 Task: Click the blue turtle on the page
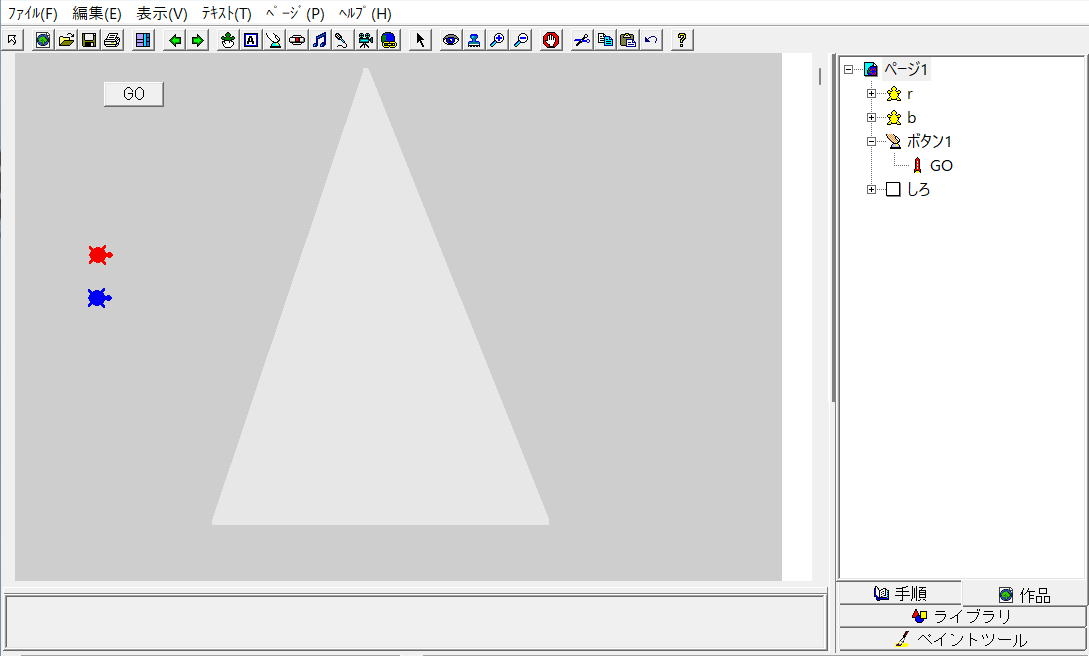click(x=99, y=298)
